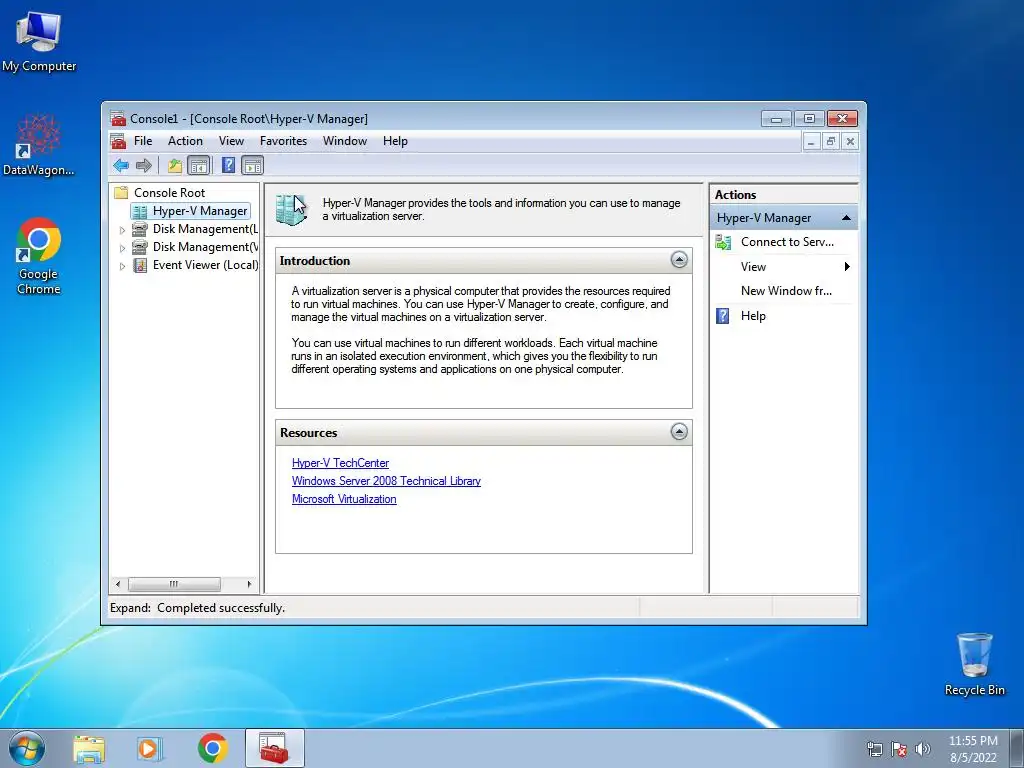This screenshot has height=768, width=1024.
Task: Click New Window fr... in Actions pane
Action: click(786, 291)
